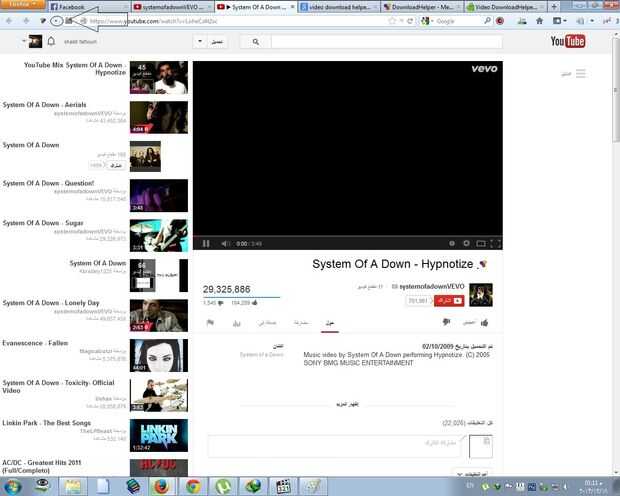Screen dimensions: 620x496
Task: Go forward with the browser forward arrow
Action: pos(26,21)
